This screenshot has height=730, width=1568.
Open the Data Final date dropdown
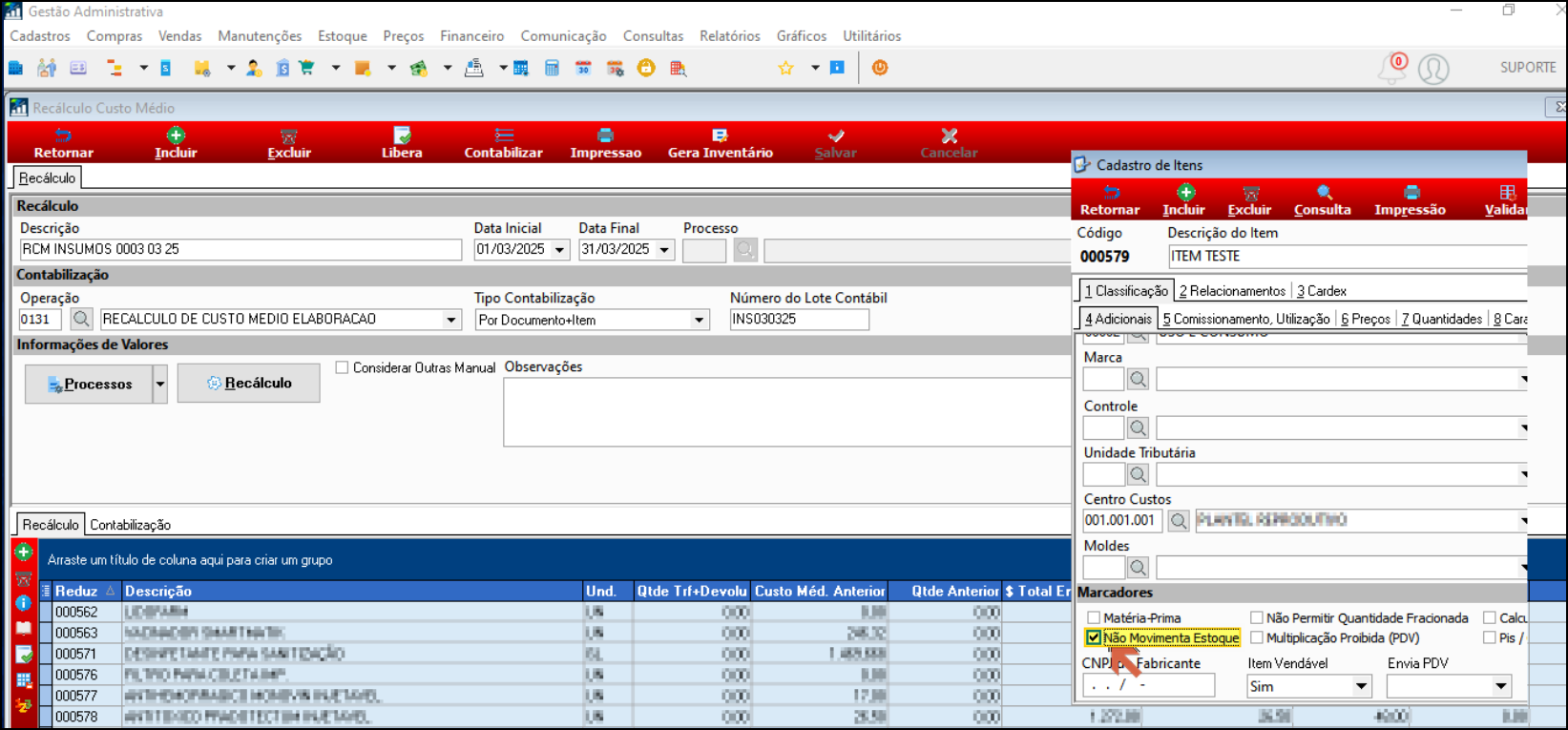(664, 250)
